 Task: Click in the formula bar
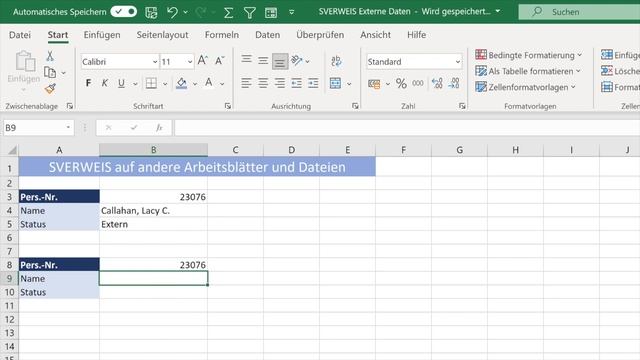407,128
